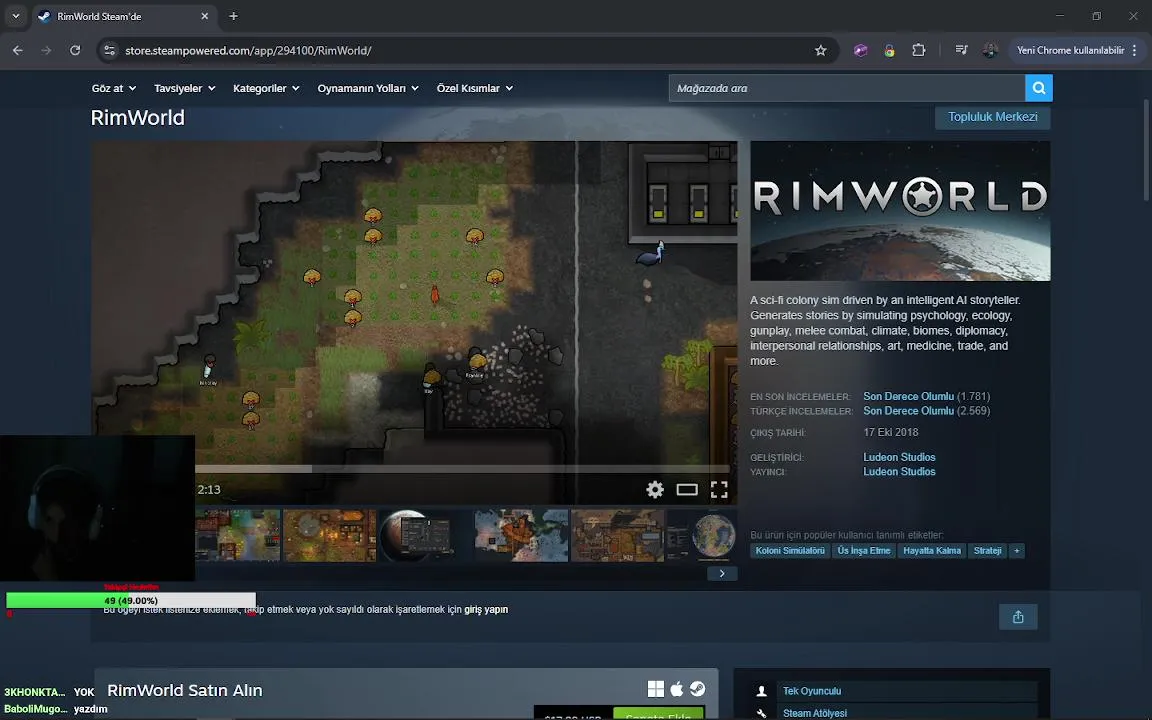Open the Steam Atölyesi feature link

click(815, 713)
